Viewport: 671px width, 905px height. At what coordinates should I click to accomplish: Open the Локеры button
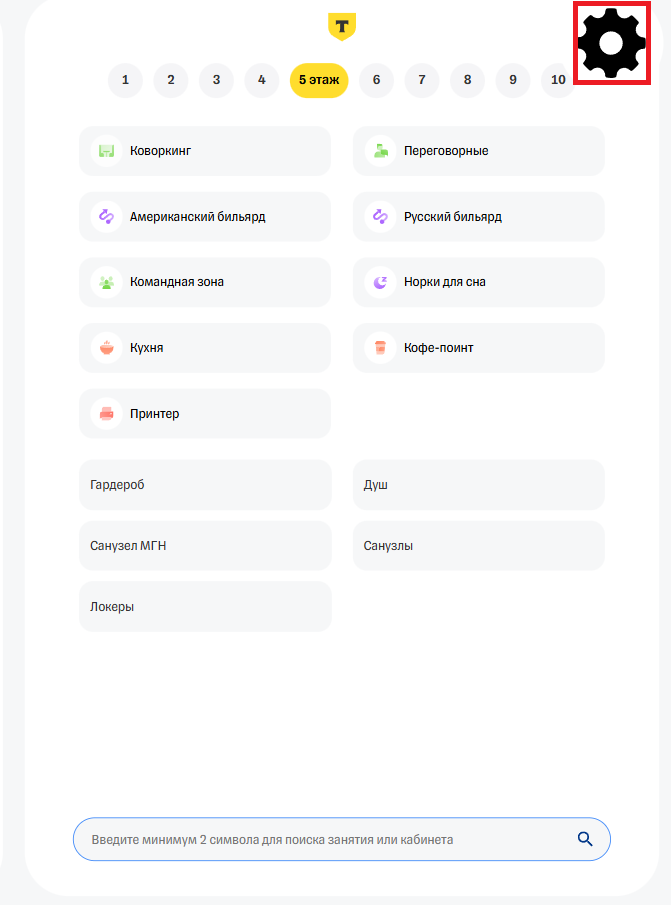205,607
